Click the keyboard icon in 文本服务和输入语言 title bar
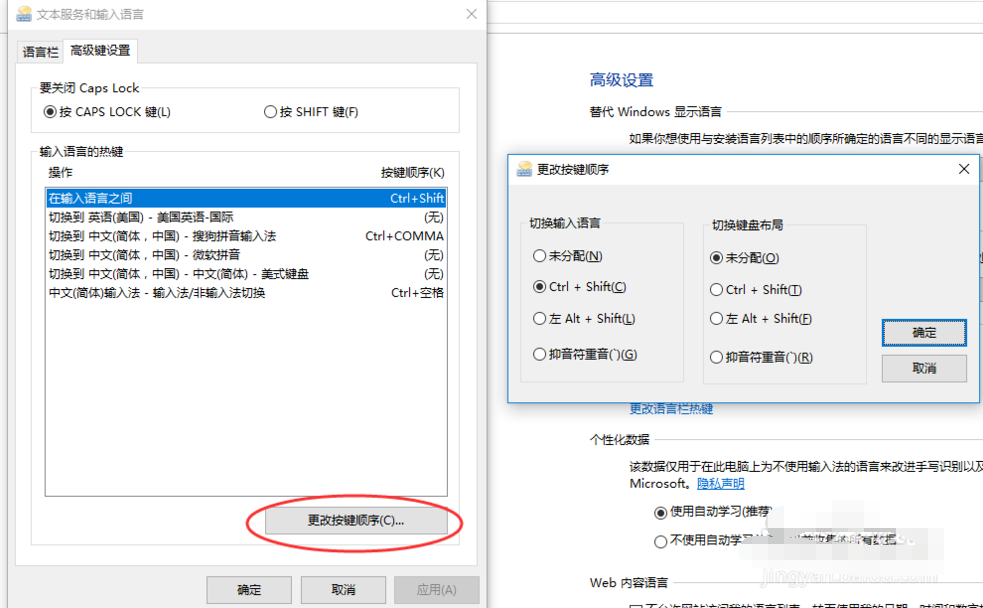Viewport: 983px width, 608px height. (22, 14)
